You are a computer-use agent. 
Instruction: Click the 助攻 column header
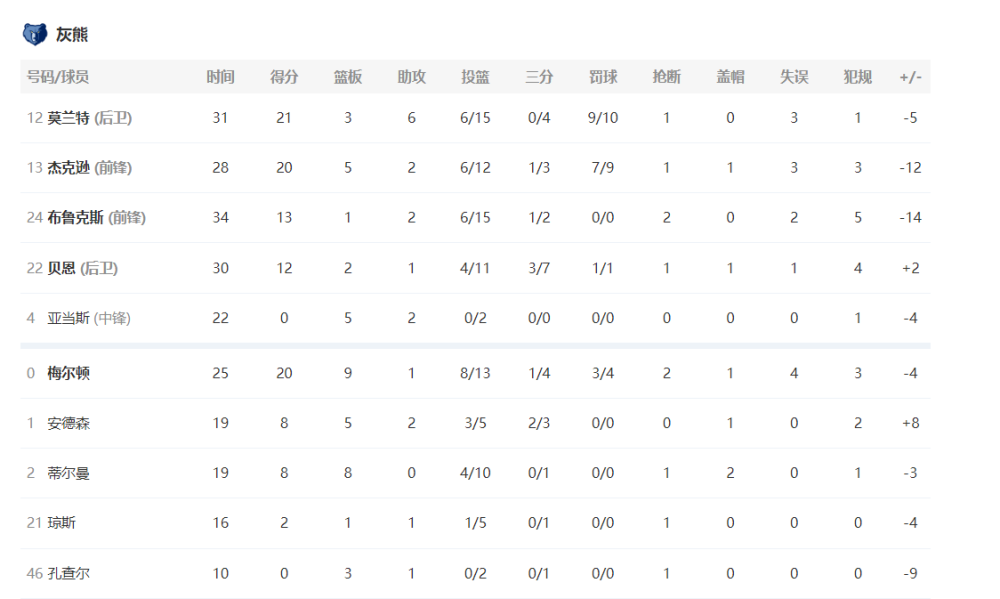tap(411, 77)
